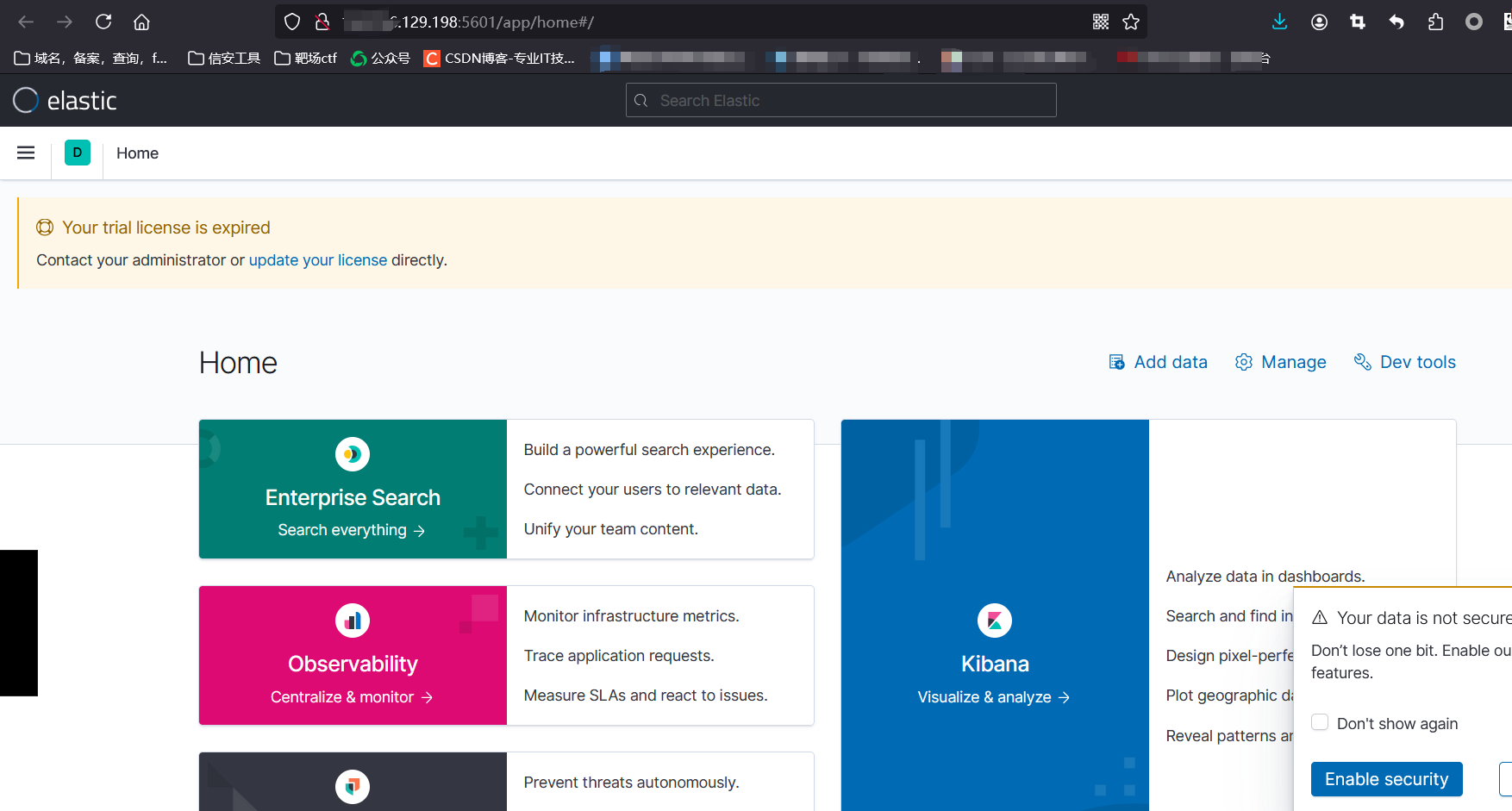Viewport: 1512px width, 811px height.
Task: Click the crop screenshot toolbar icon
Action: pos(1358,22)
